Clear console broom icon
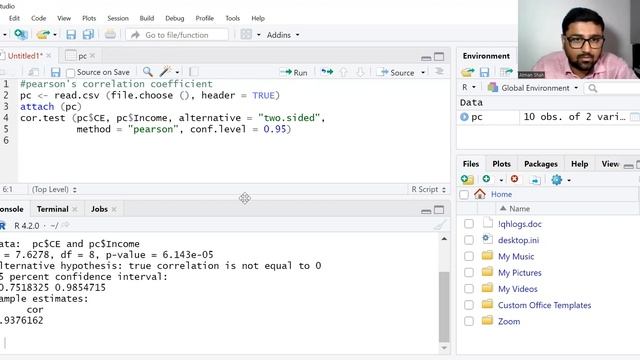Image resolution: width=640 pixels, height=360 pixels. (440, 225)
